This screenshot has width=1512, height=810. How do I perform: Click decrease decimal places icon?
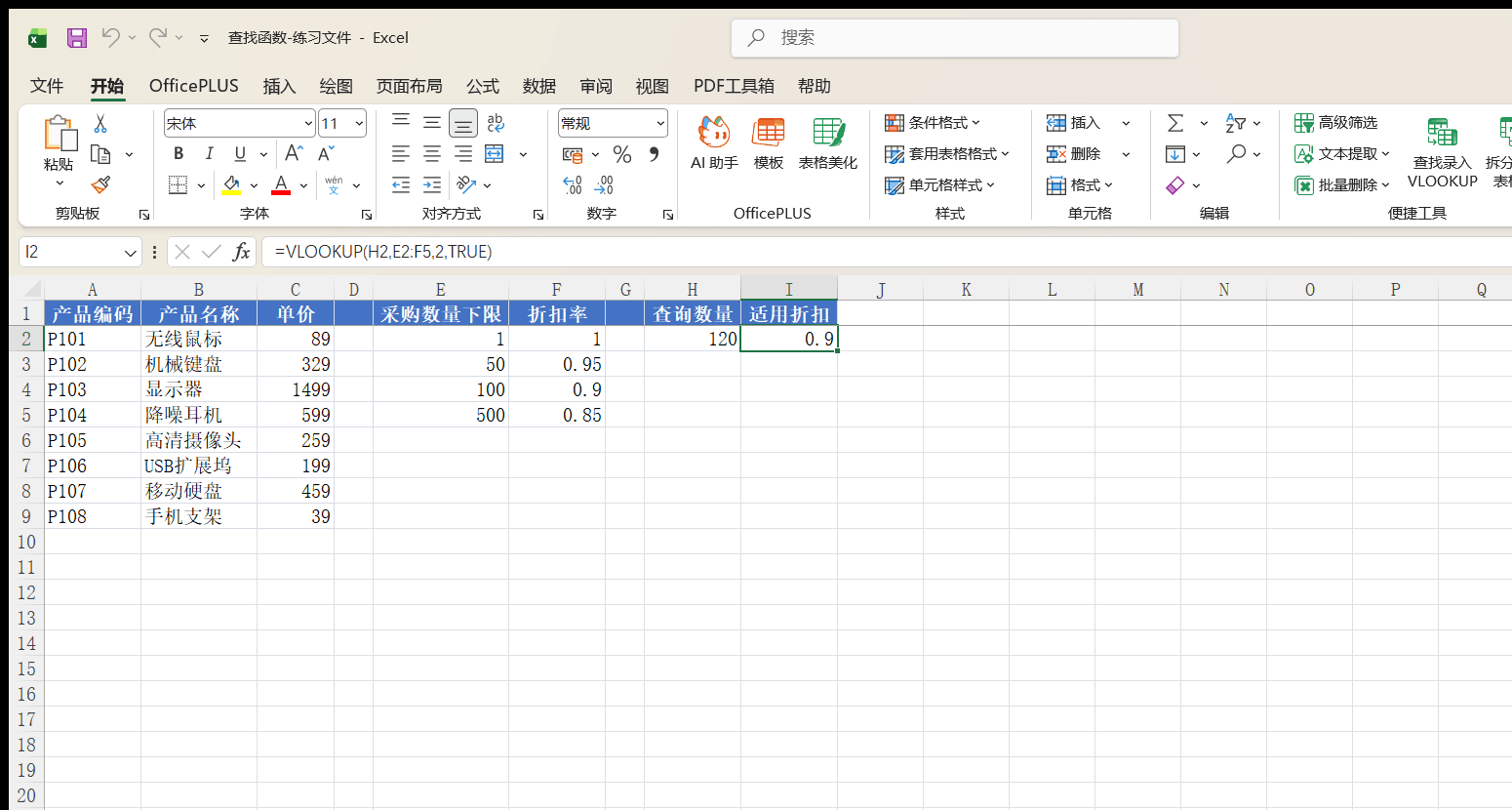[604, 184]
